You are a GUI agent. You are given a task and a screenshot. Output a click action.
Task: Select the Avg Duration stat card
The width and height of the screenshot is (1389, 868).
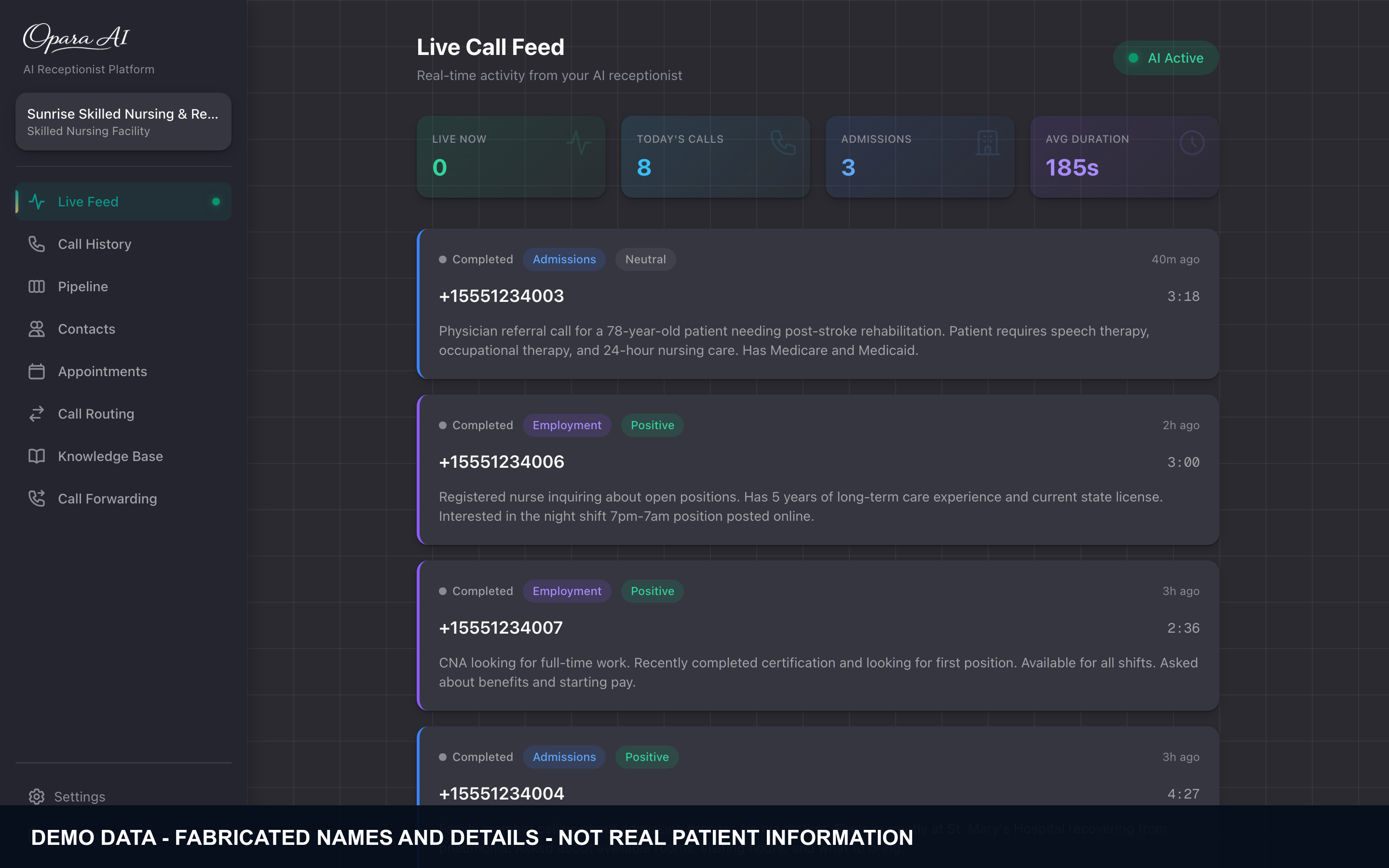(1124, 157)
